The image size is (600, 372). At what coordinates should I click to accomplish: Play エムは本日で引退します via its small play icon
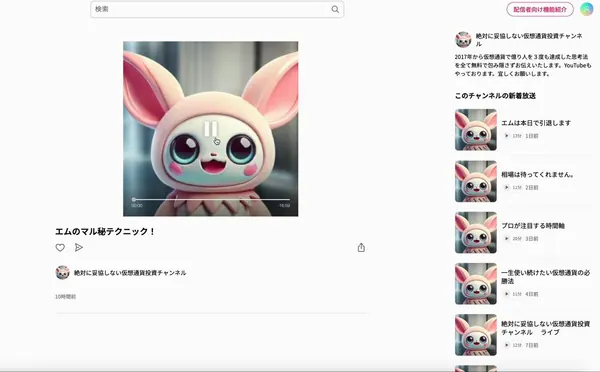(507, 136)
